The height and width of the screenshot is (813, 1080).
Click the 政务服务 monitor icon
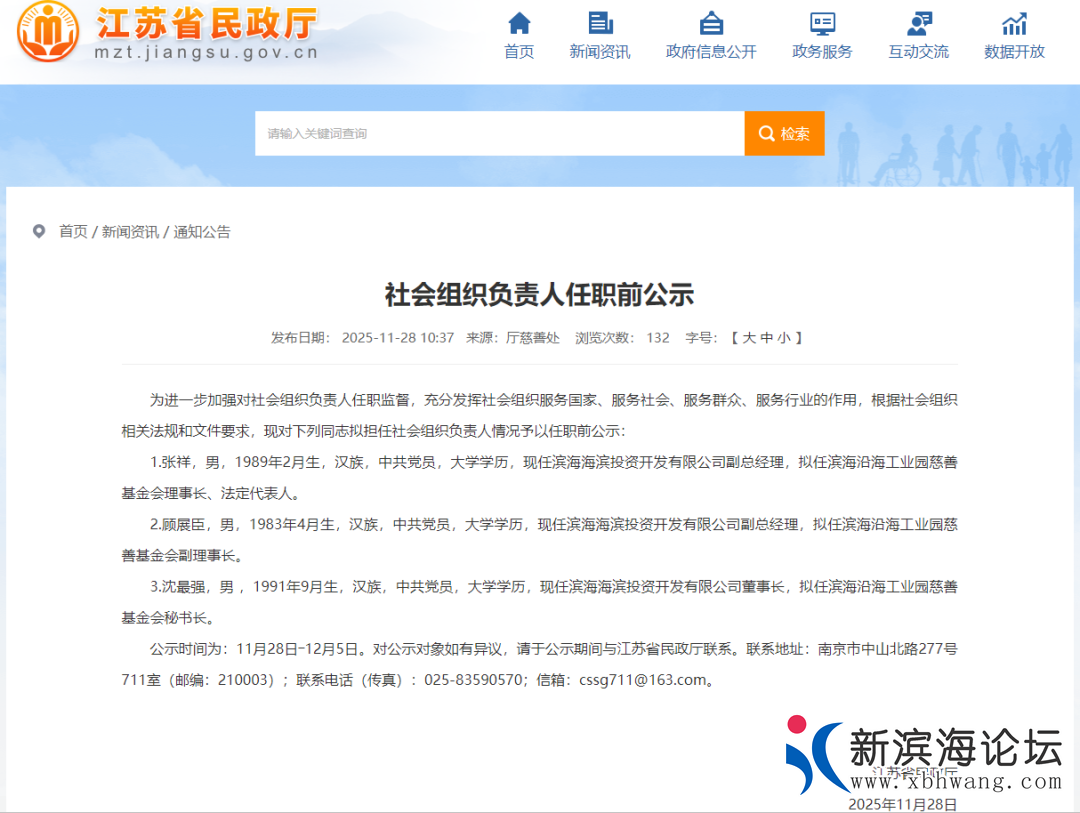pyautogui.click(x=822, y=23)
